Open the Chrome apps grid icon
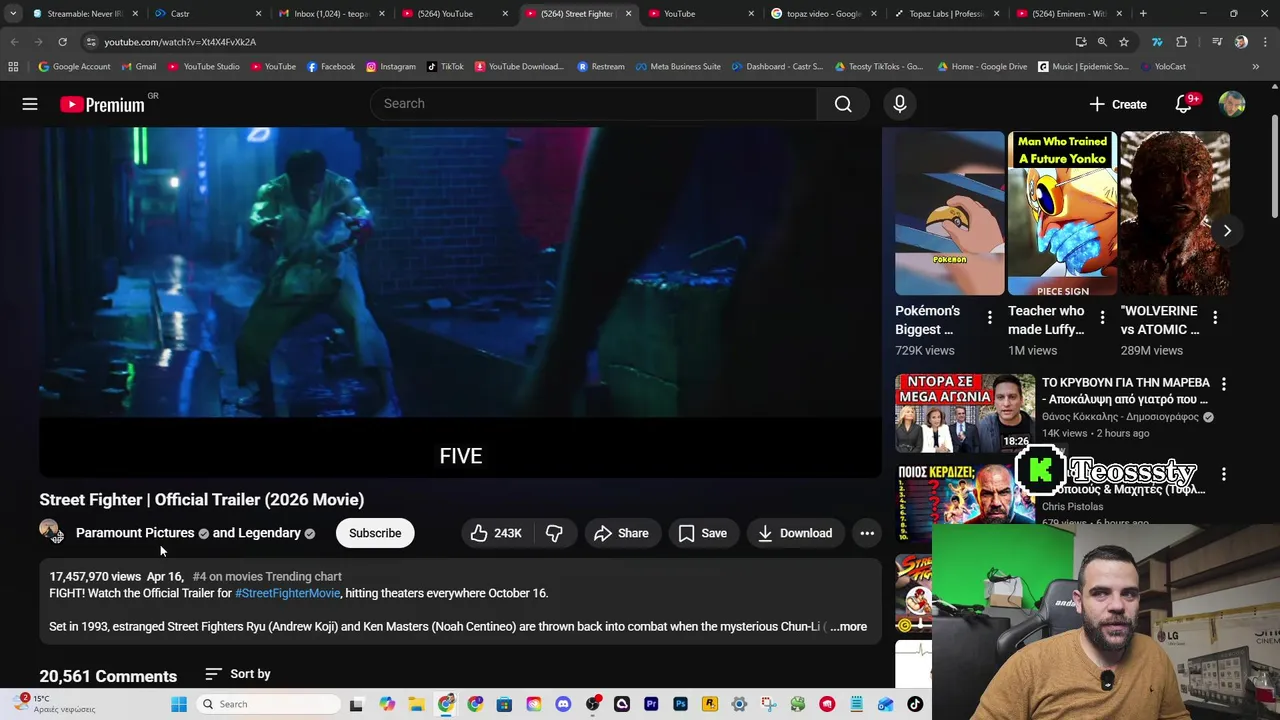The image size is (1280, 720). [x=13, y=67]
